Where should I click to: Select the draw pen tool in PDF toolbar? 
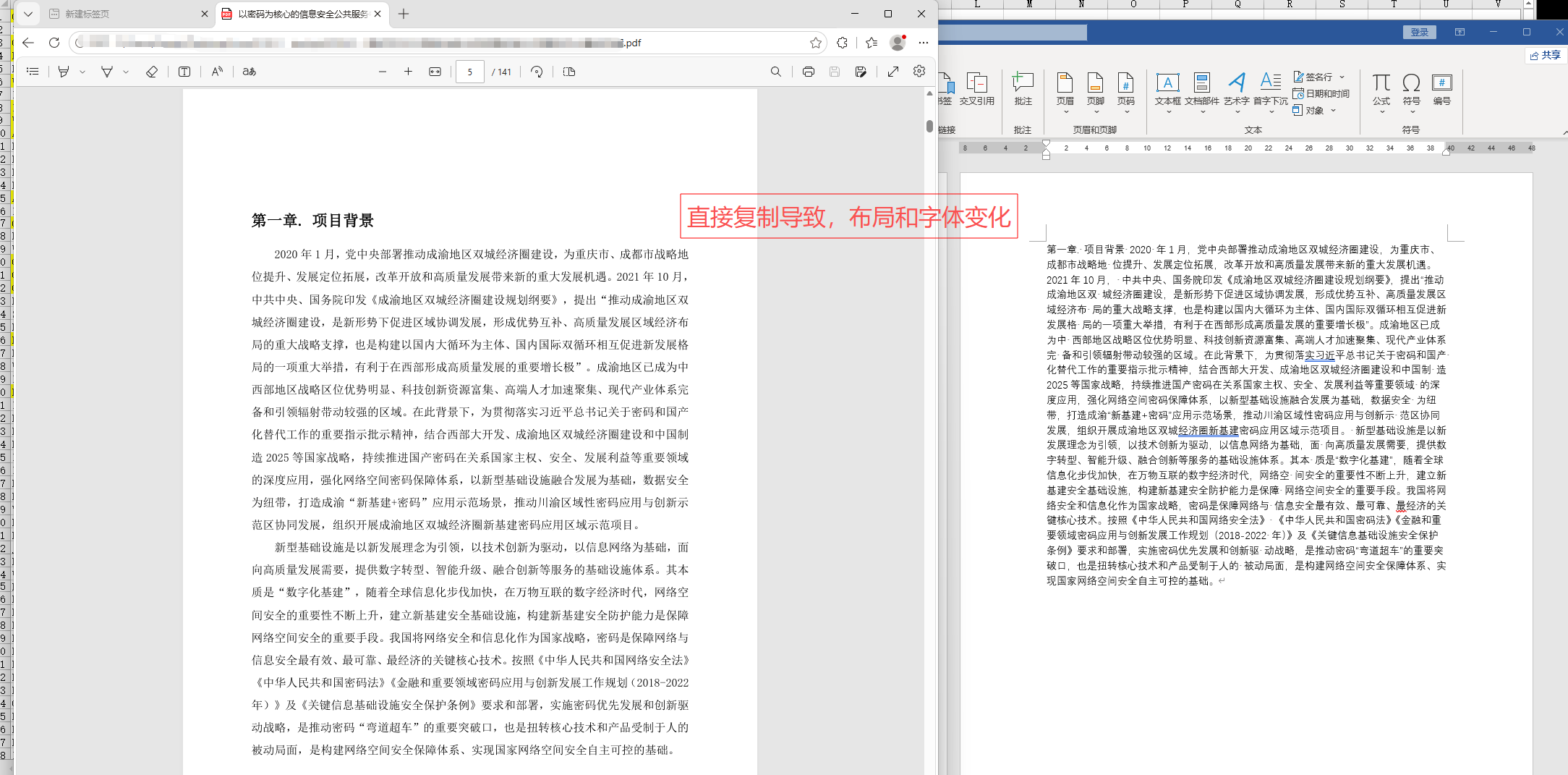point(107,72)
